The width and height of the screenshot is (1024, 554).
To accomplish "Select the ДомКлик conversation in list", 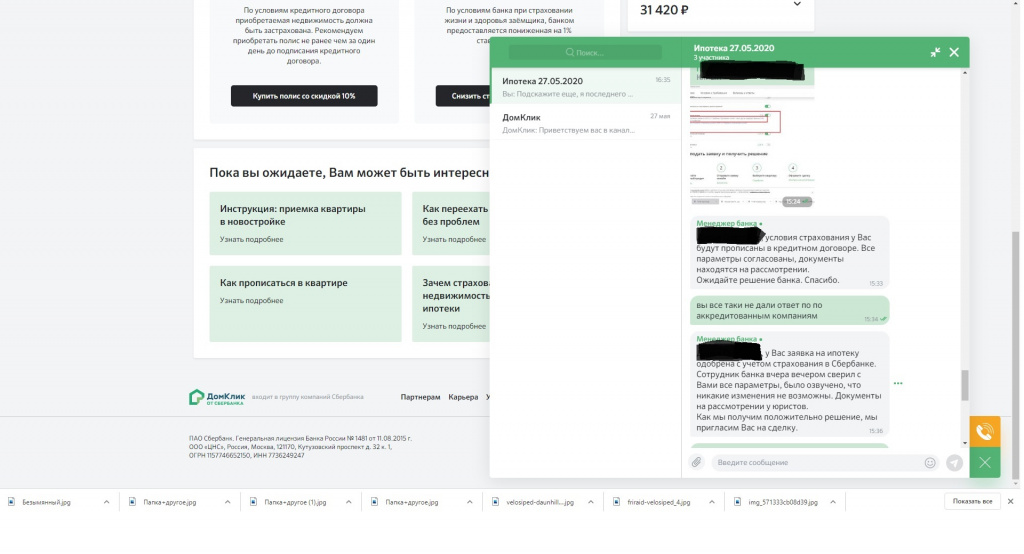I will tap(586, 123).
